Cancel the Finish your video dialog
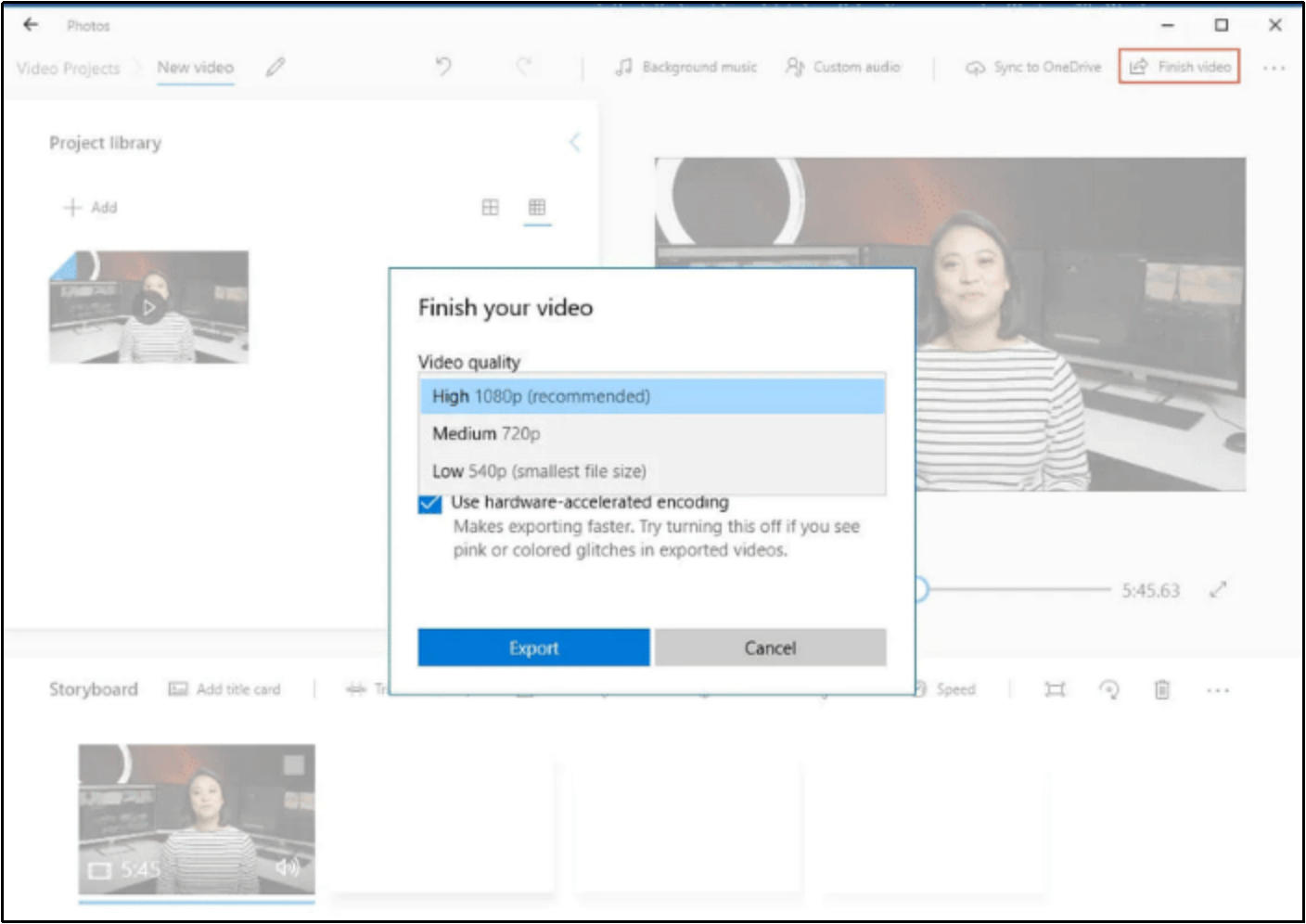Viewport: 1306px width, 924px height. pos(770,648)
